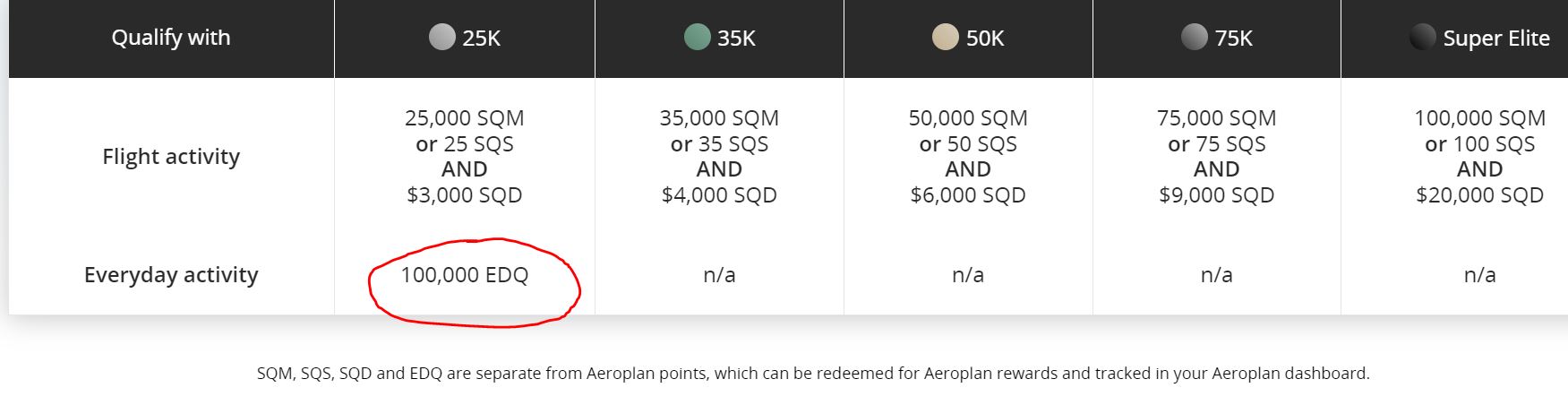Click the Flight activity row label
The image size is (1568, 405).
(x=171, y=157)
